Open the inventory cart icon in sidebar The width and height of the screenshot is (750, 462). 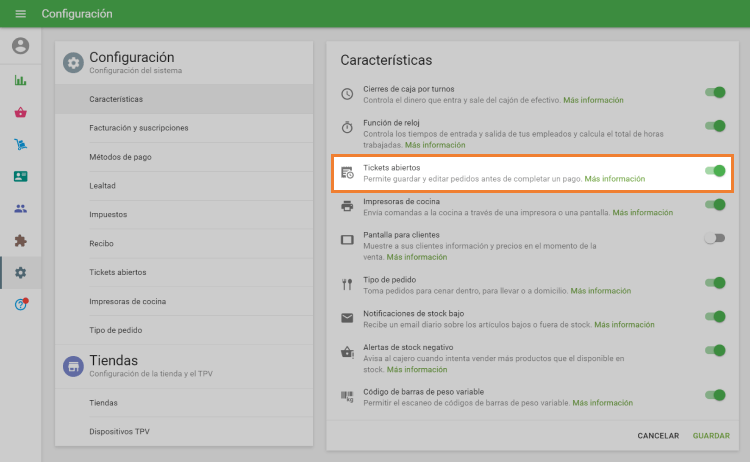20,145
